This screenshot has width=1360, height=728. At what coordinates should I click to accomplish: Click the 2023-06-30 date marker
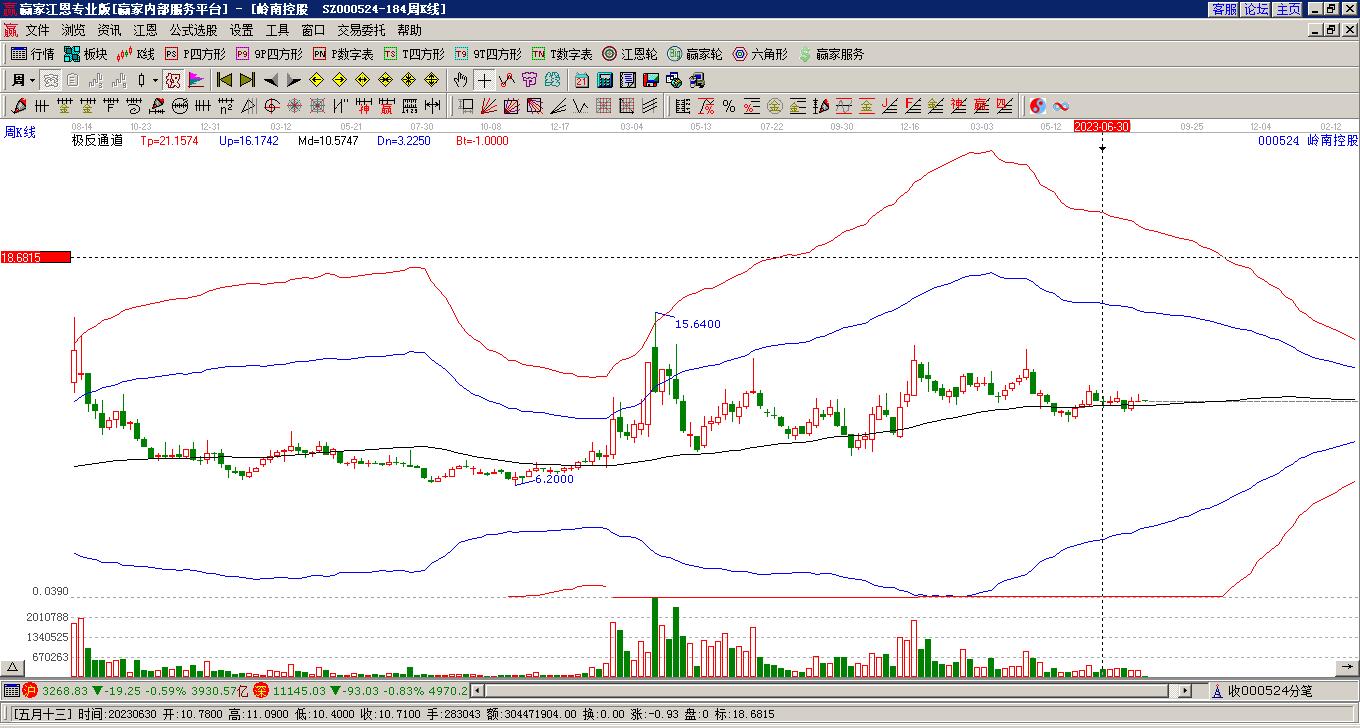pyautogui.click(x=1102, y=126)
